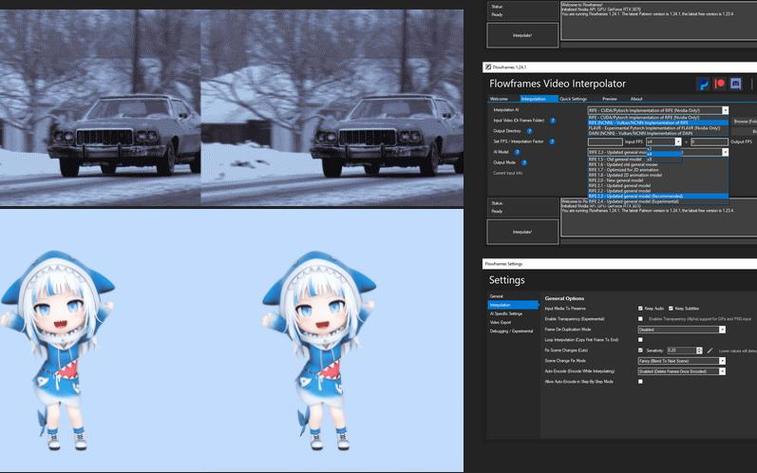
Task: Click the help icon beside Input Video label
Action: [553, 121]
